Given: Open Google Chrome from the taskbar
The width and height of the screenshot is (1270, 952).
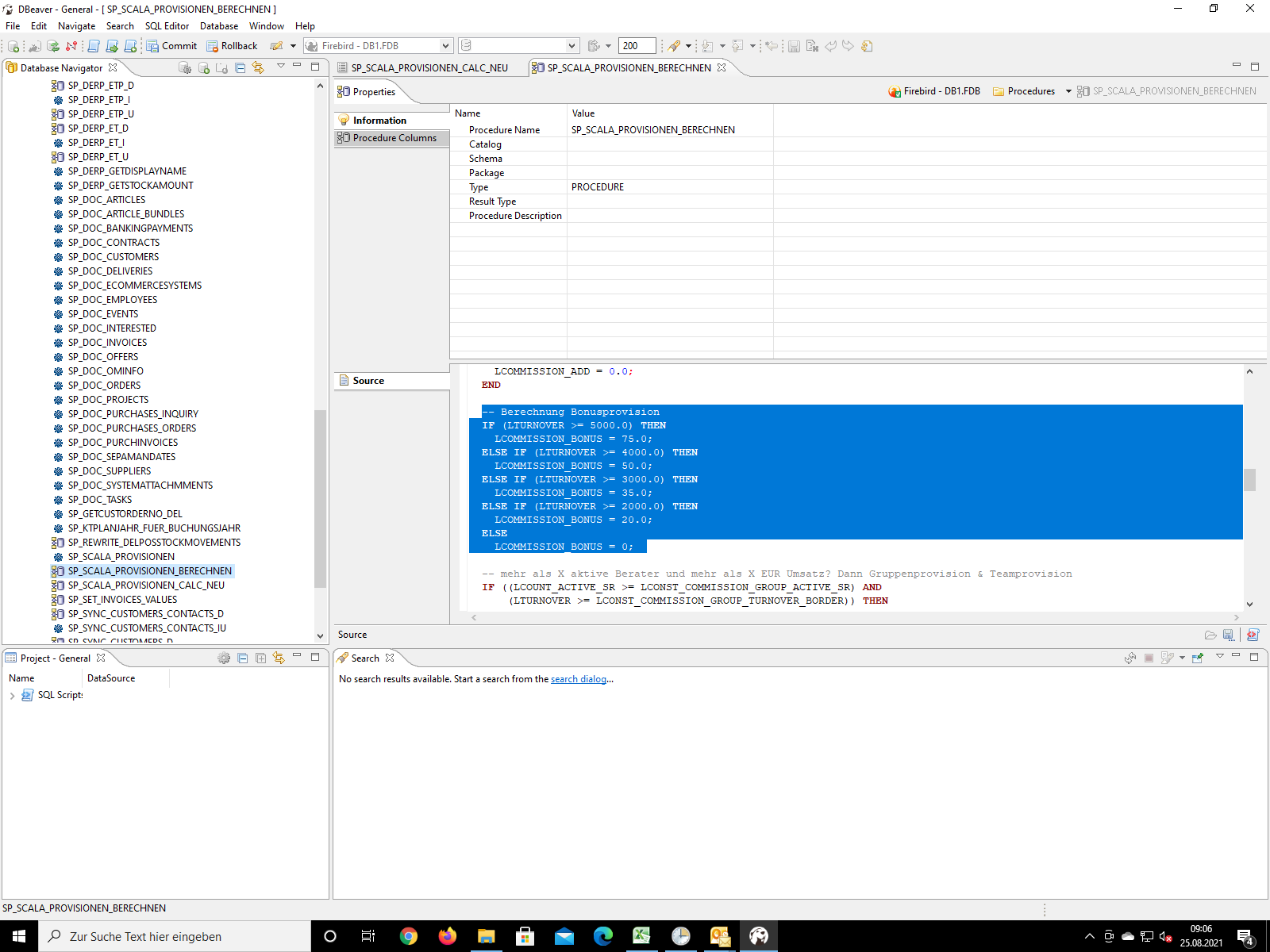Looking at the screenshot, I should (409, 936).
